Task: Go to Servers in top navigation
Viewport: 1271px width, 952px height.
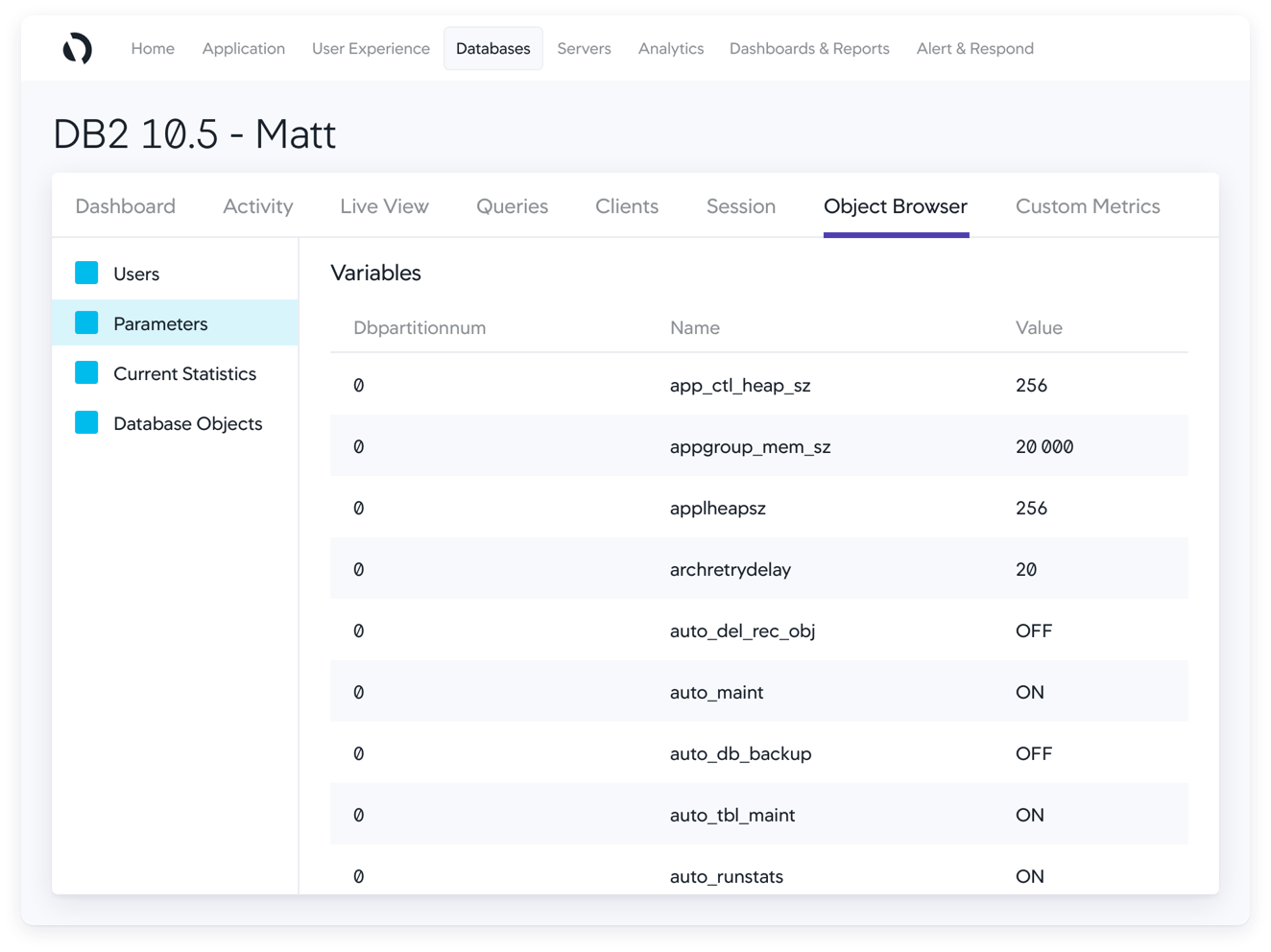Action: [584, 48]
